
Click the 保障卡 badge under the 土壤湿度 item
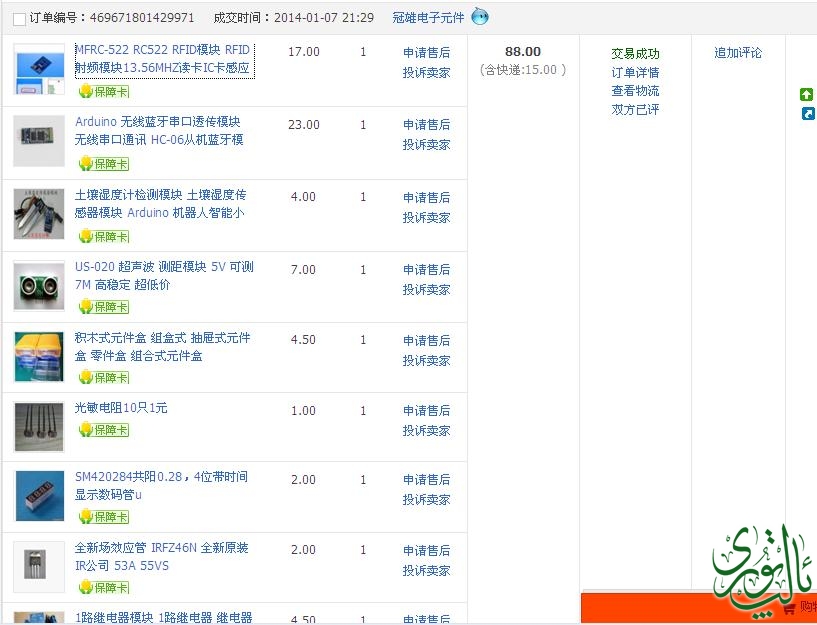[x=104, y=236]
